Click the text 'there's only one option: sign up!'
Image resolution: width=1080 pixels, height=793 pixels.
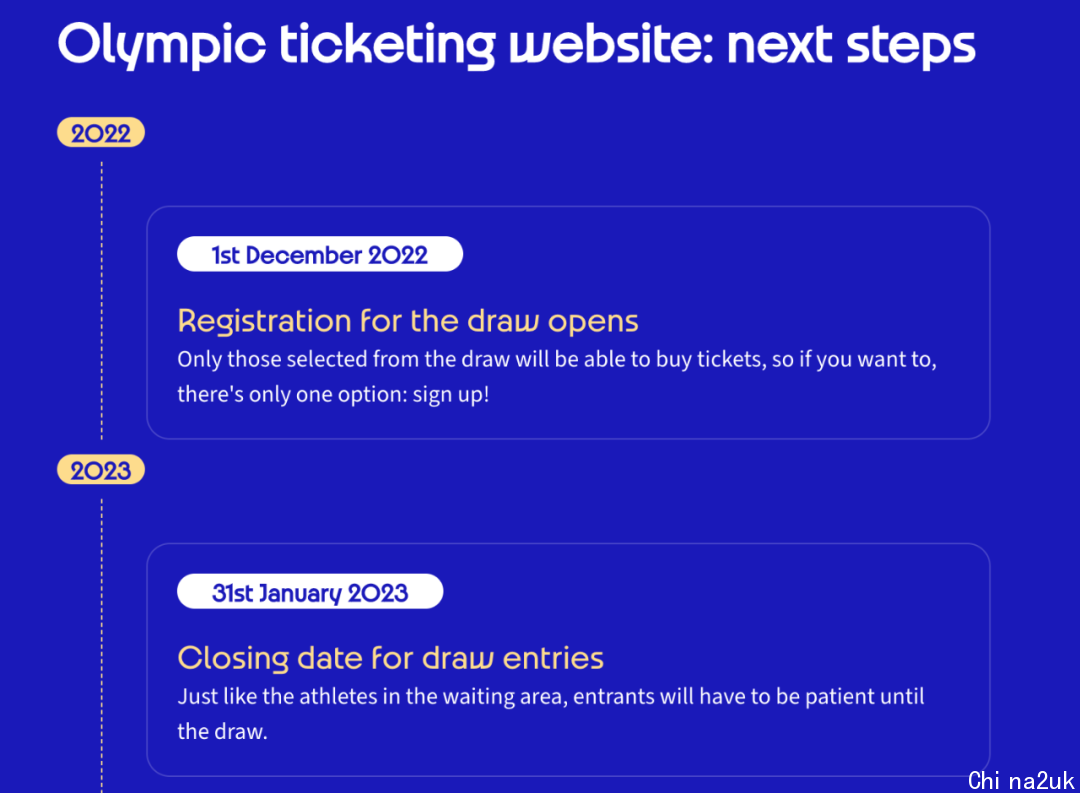333,395
